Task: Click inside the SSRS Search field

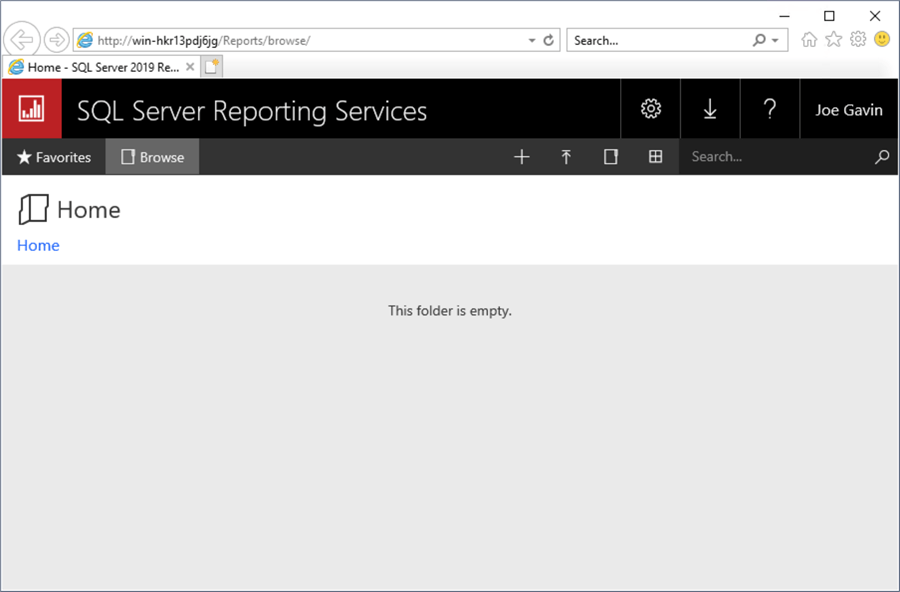Action: [770, 157]
